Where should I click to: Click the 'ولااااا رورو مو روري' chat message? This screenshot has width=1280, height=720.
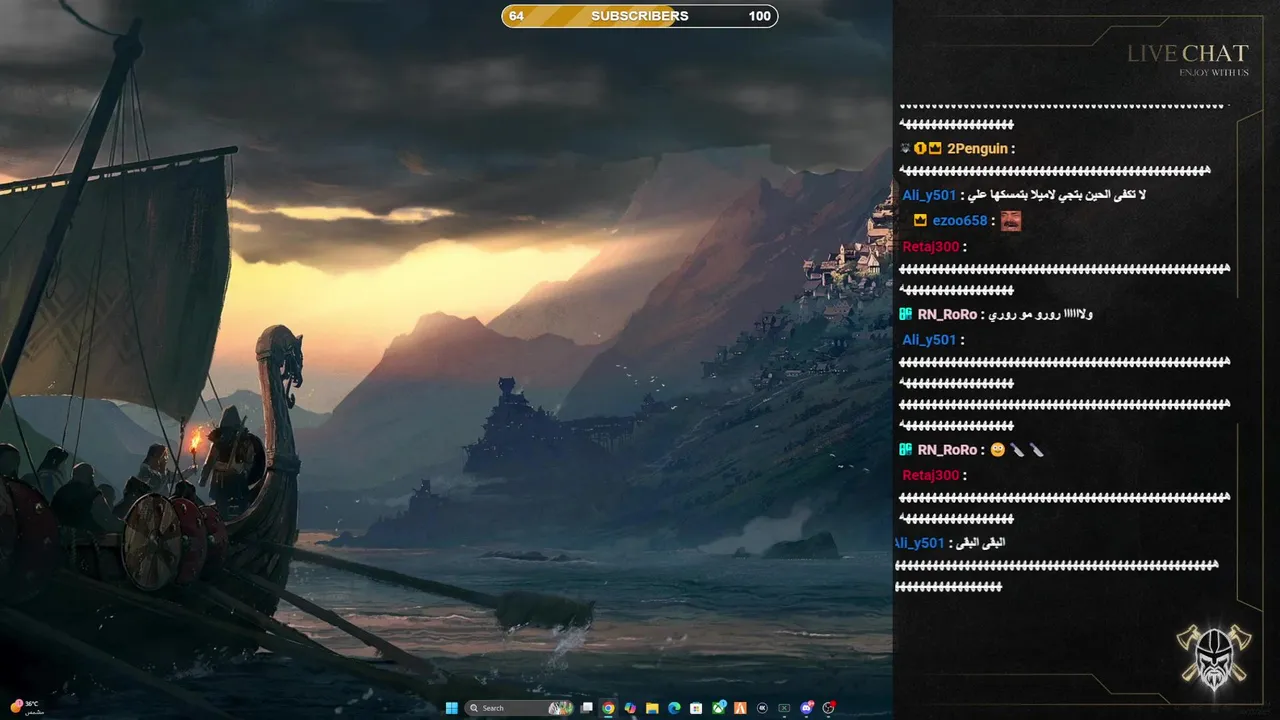(x=1041, y=314)
